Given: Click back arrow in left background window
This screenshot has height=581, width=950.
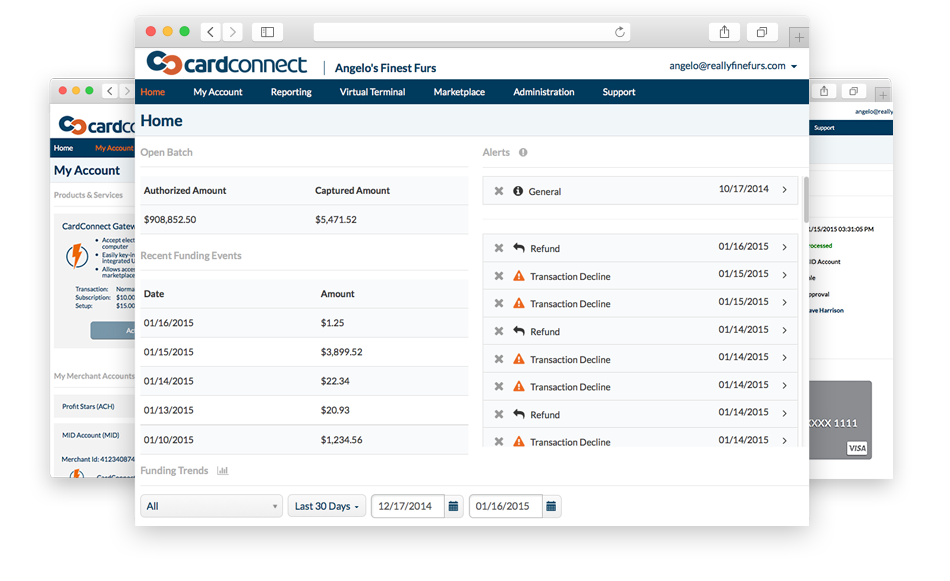Looking at the screenshot, I should click(x=110, y=91).
